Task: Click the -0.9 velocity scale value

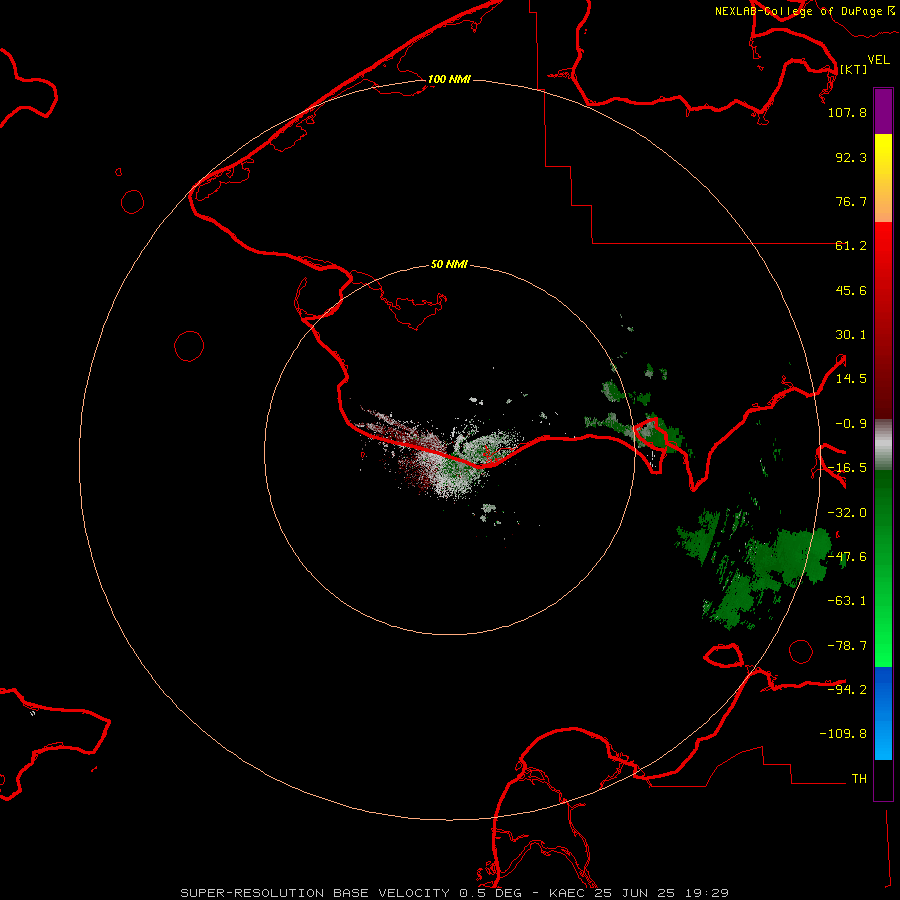Action: pos(851,424)
